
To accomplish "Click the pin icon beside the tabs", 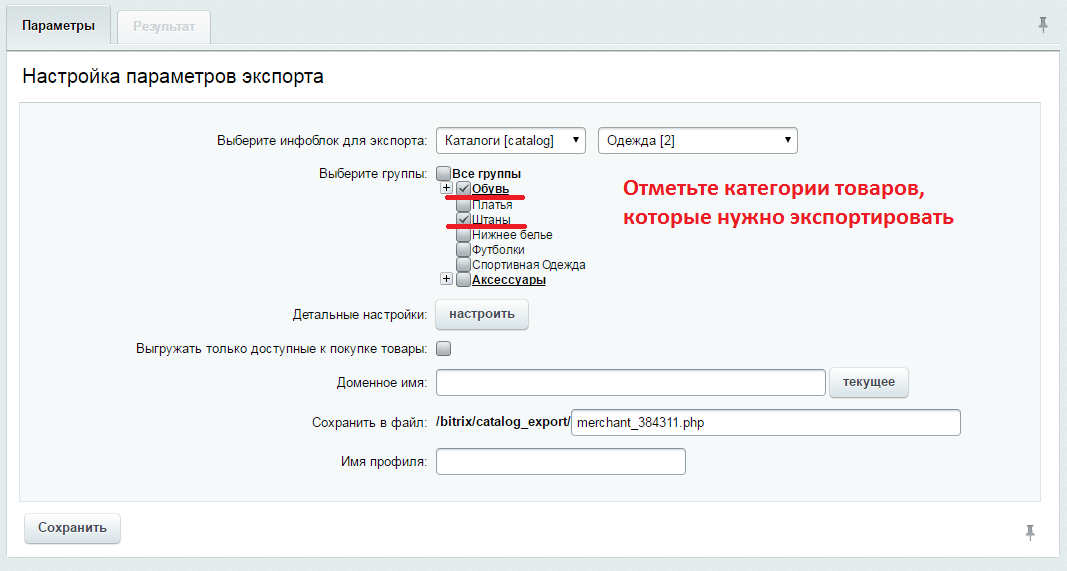I will [x=1043, y=25].
